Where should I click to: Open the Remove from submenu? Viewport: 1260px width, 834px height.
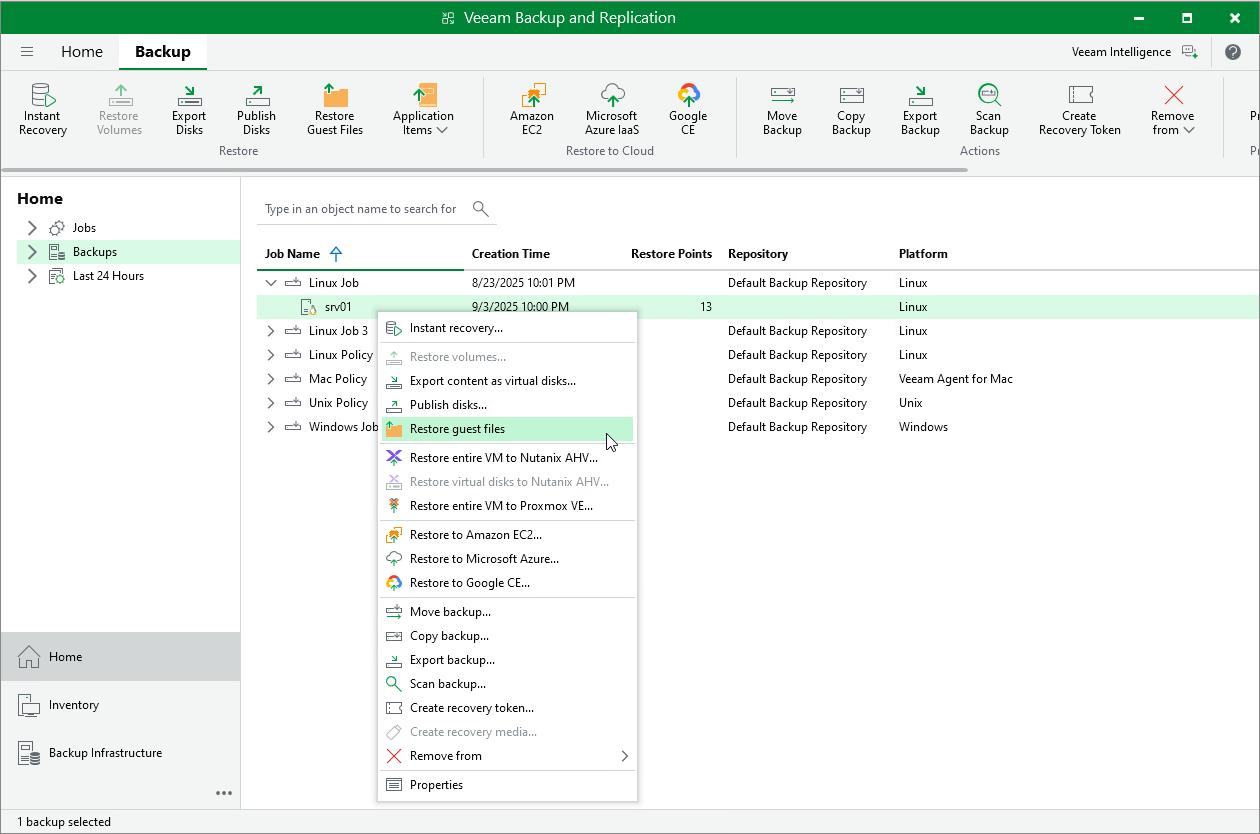click(x=507, y=756)
